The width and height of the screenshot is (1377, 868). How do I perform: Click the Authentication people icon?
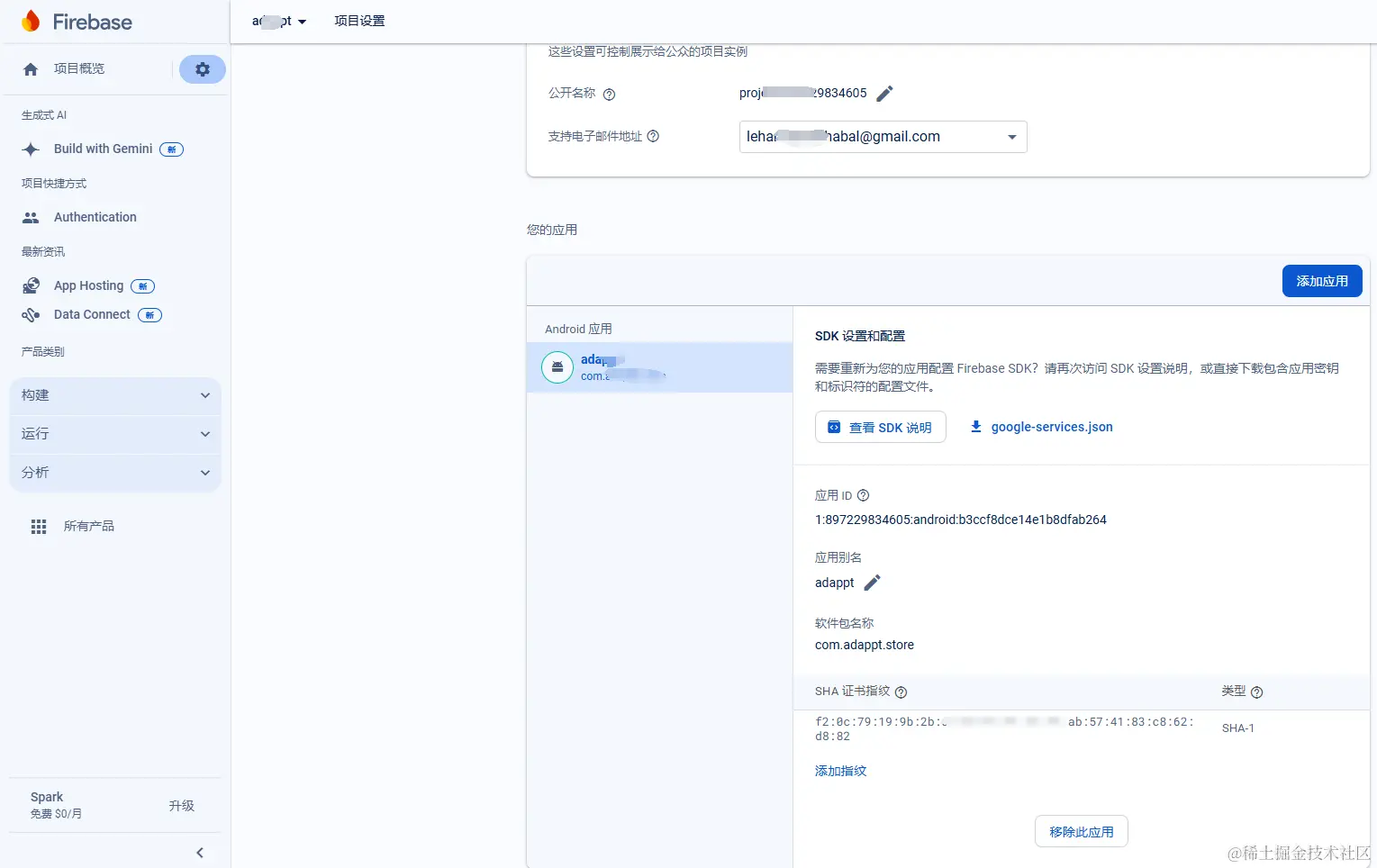click(31, 218)
